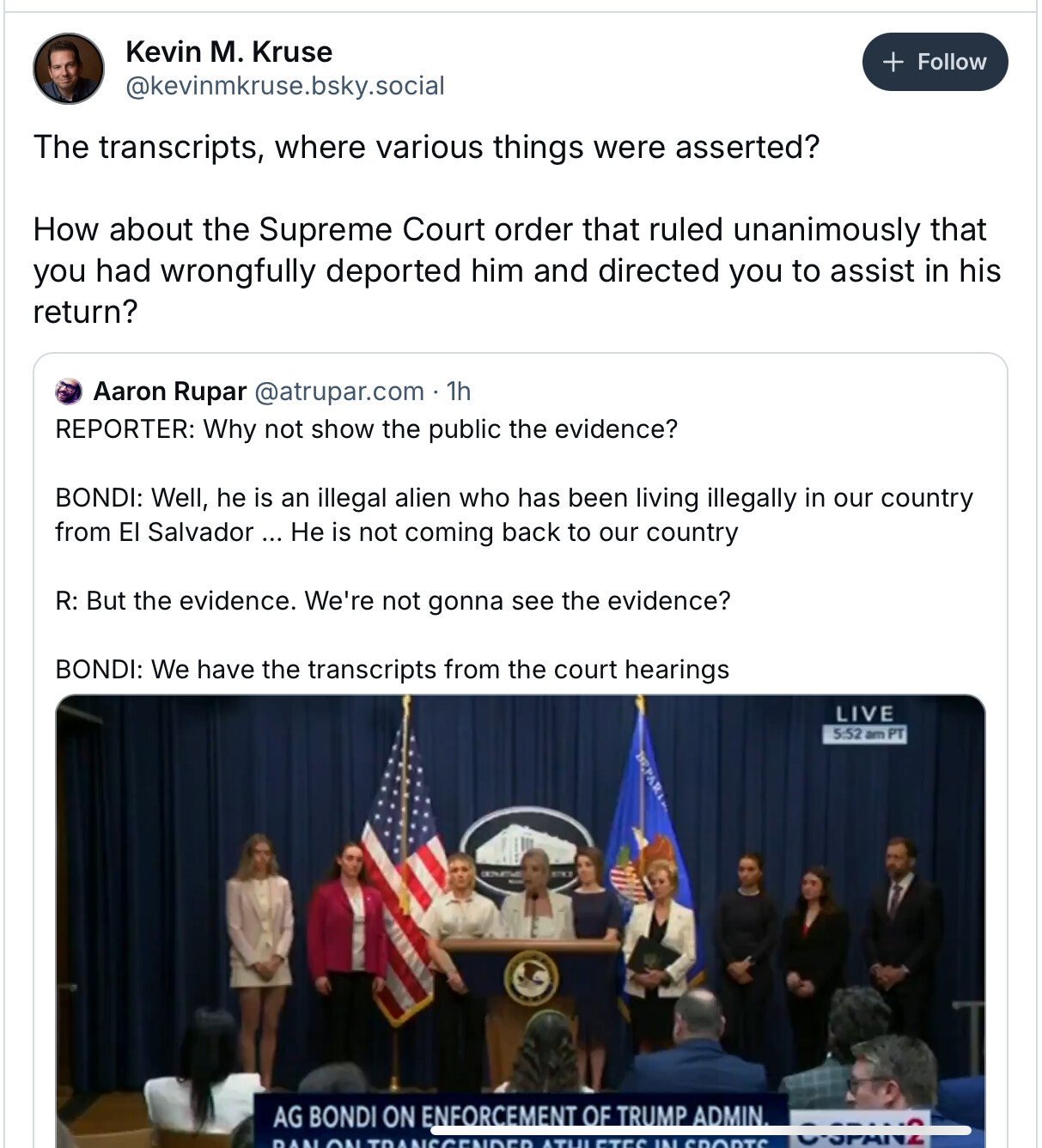Click the "R: But the evidence" line

[393, 601]
